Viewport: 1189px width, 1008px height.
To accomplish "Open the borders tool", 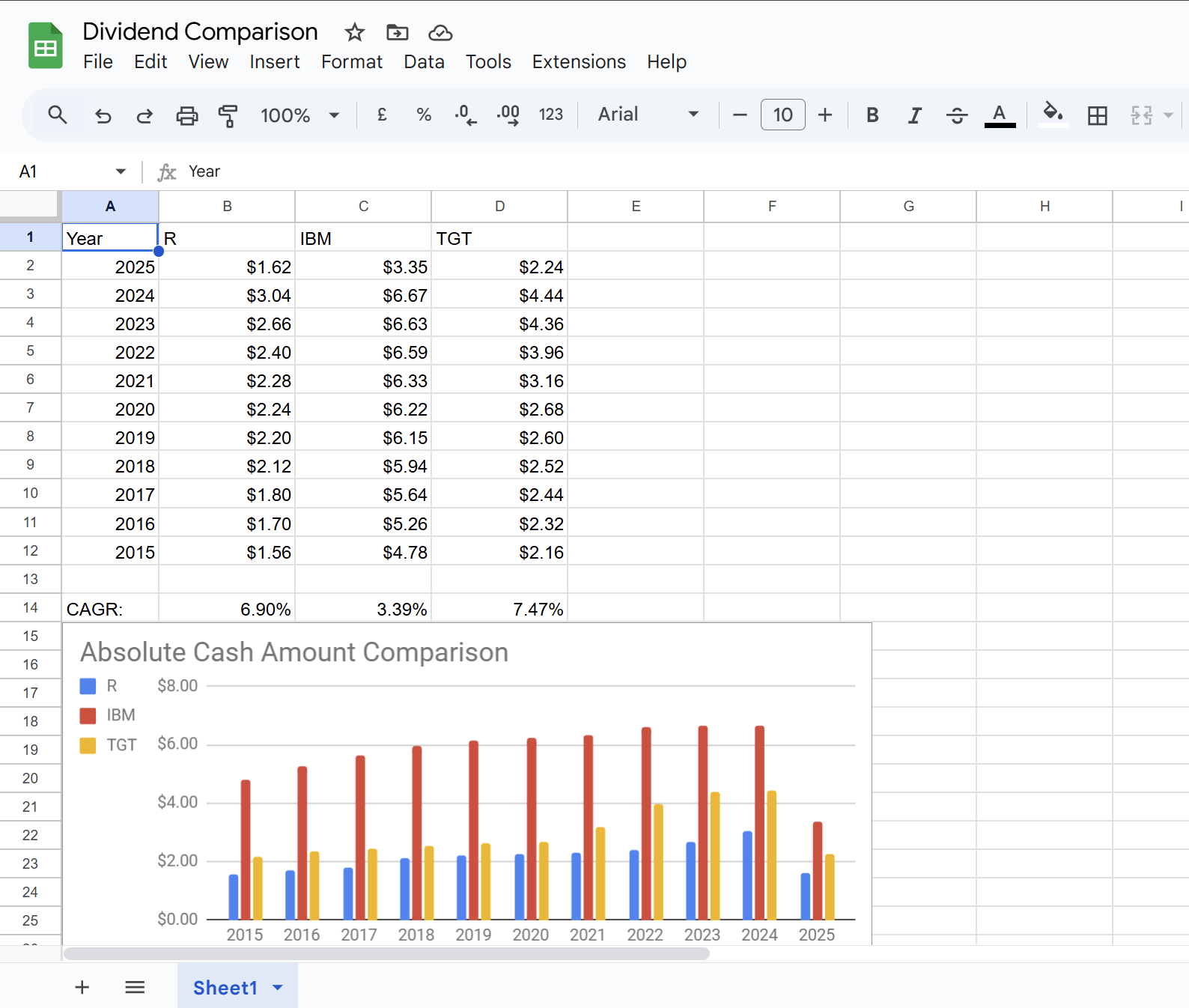I will (1098, 115).
